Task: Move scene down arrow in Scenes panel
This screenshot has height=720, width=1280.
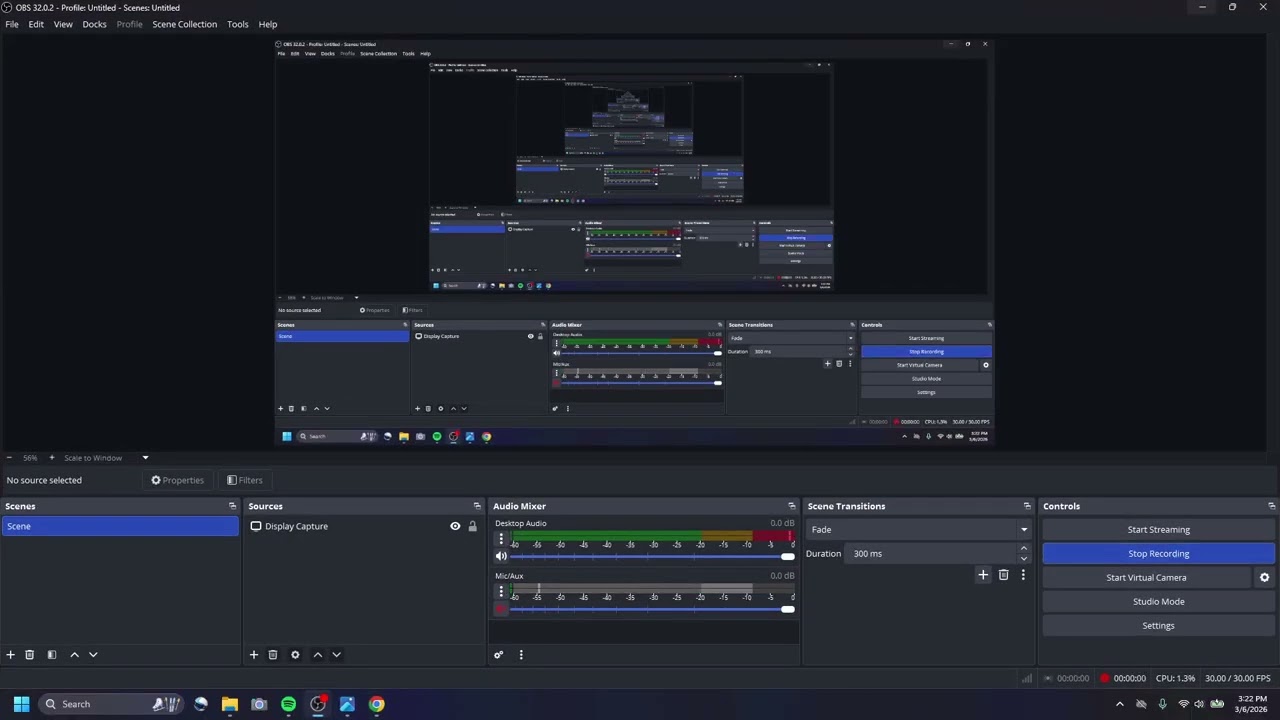Action: click(x=93, y=655)
